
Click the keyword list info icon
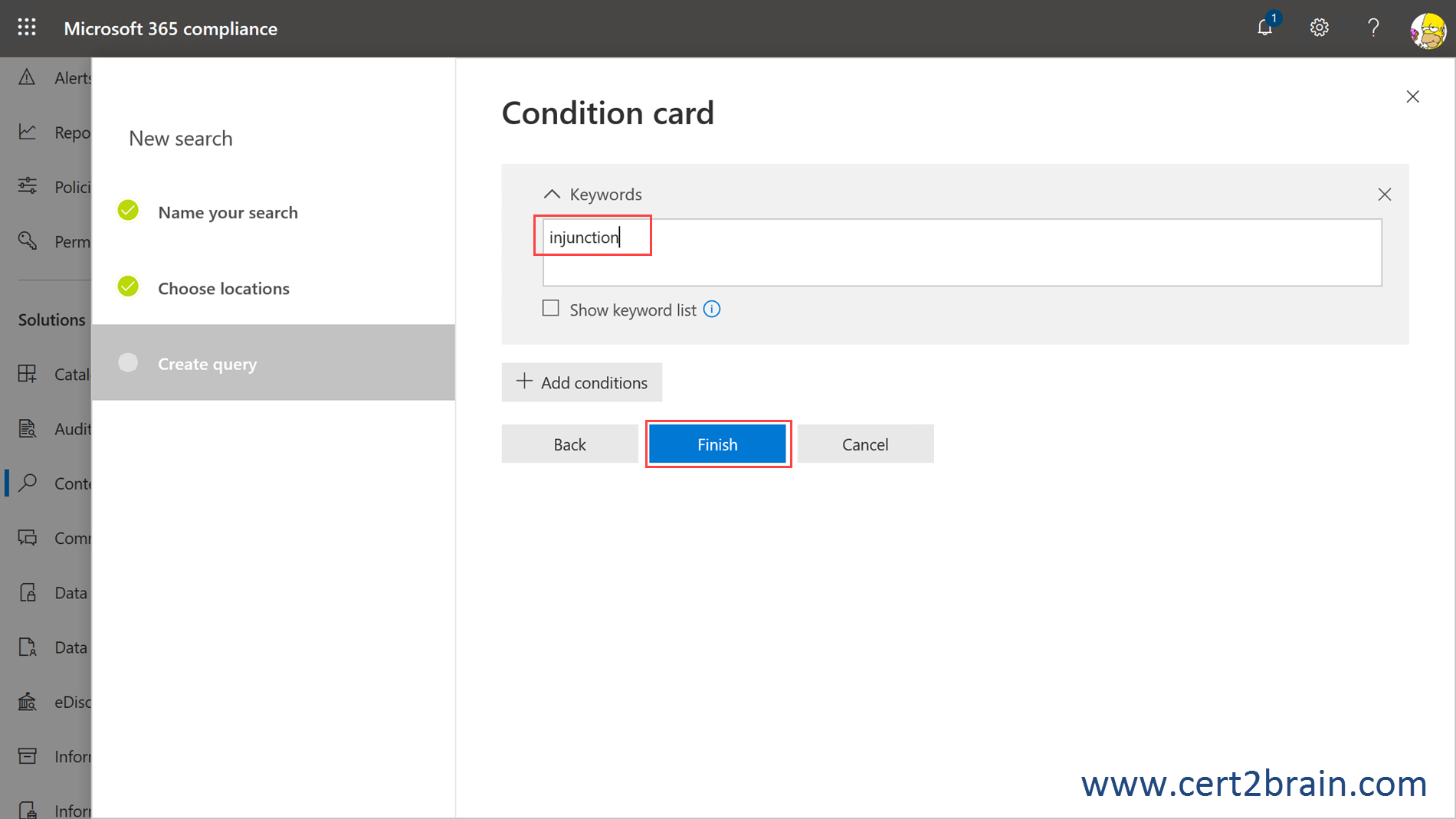point(712,310)
